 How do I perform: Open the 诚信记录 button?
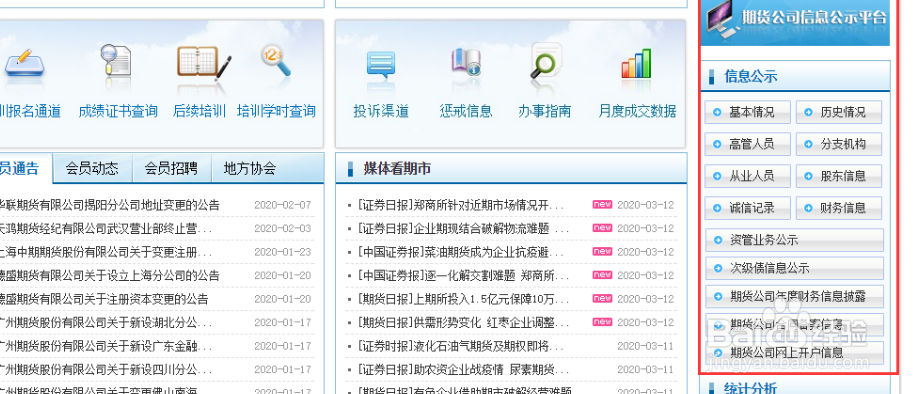click(x=747, y=208)
